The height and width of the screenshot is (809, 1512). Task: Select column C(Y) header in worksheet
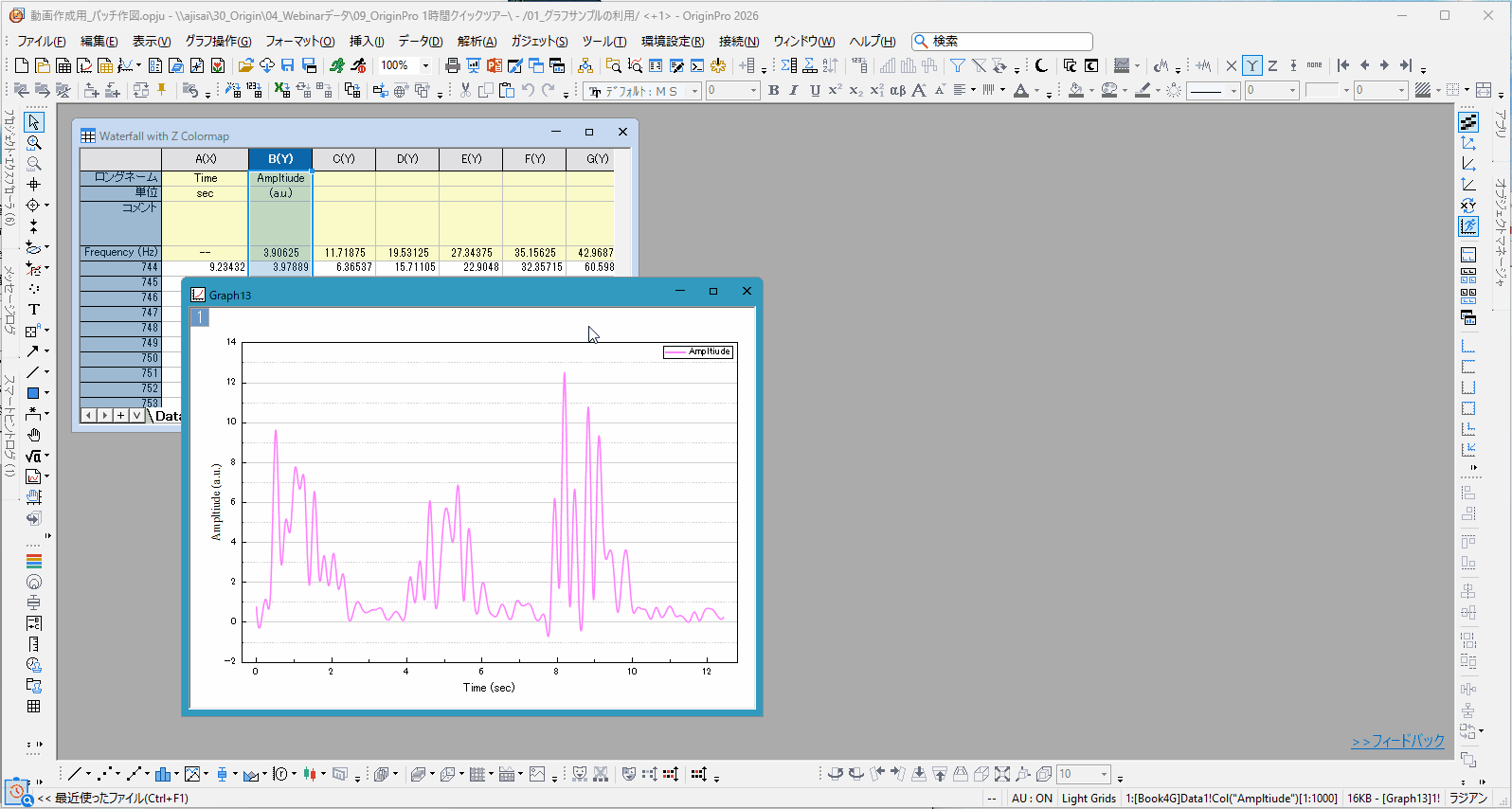pyautogui.click(x=344, y=158)
